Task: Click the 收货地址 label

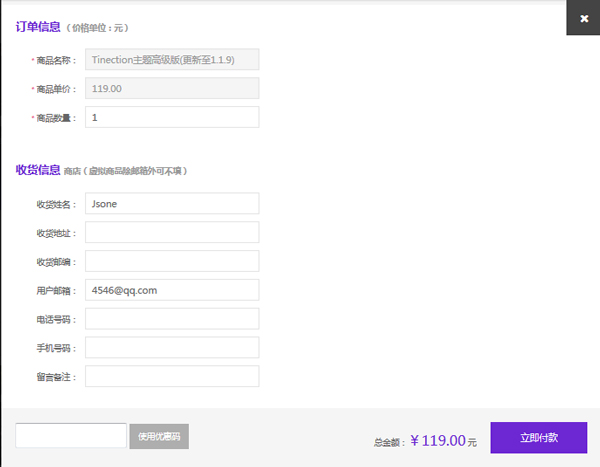Action: coord(56,234)
